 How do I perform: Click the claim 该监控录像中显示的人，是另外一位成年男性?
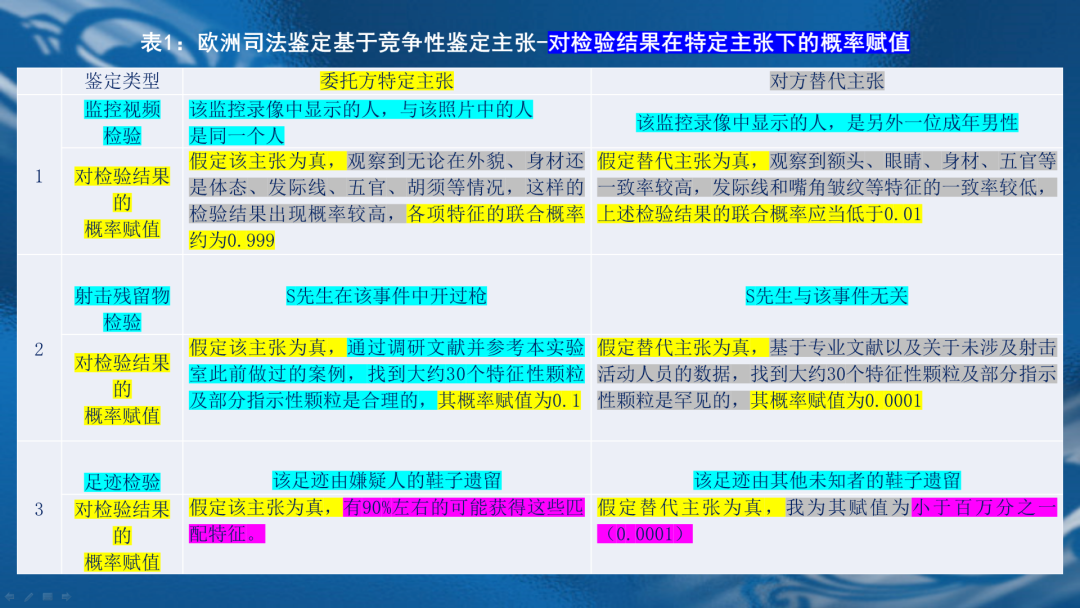pyautogui.click(x=827, y=123)
